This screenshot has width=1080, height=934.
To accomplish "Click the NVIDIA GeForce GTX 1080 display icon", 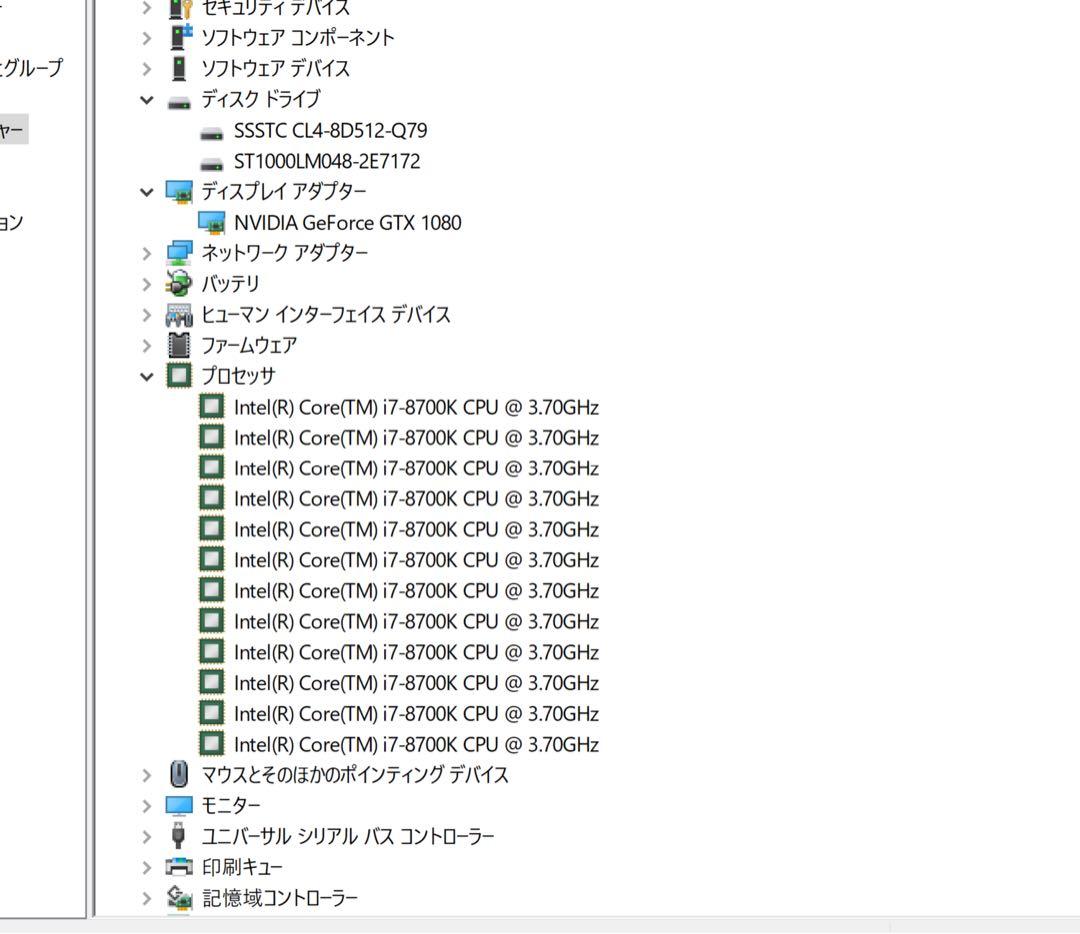I will click(213, 222).
